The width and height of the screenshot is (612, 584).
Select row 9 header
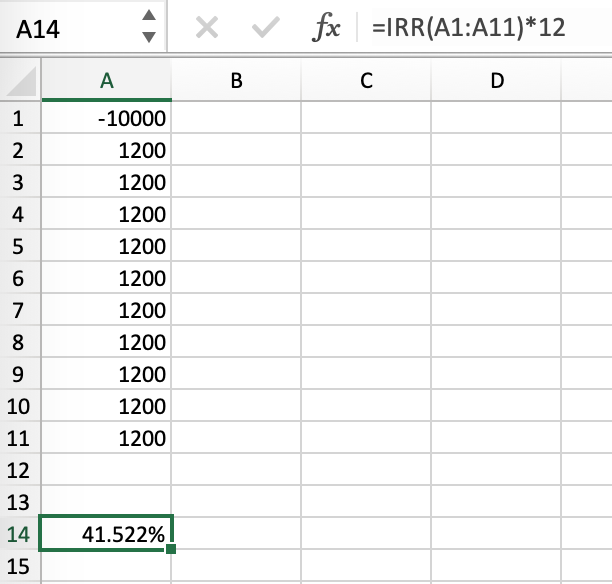tap(20, 374)
